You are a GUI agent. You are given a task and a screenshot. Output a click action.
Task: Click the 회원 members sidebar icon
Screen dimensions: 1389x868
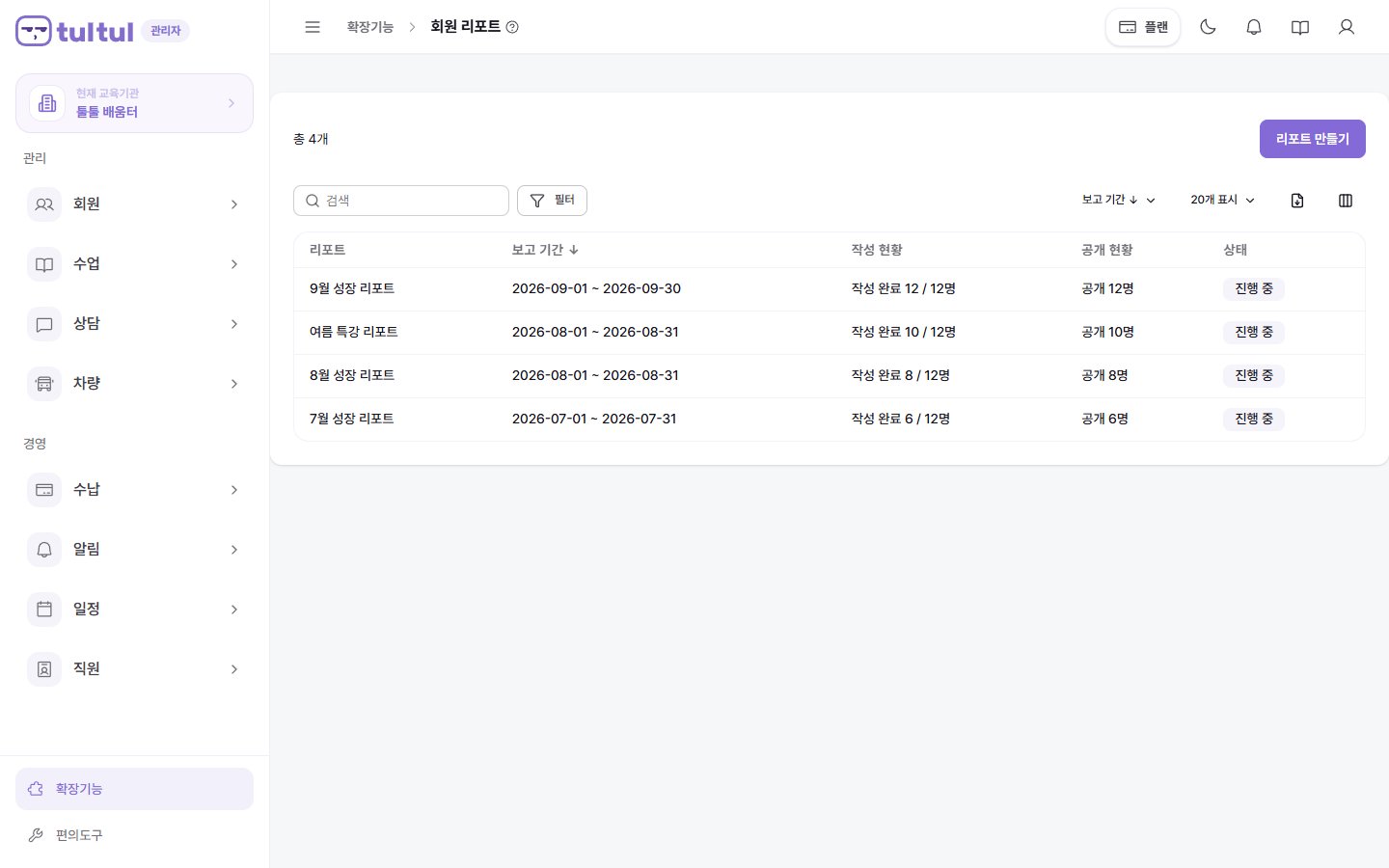click(44, 204)
